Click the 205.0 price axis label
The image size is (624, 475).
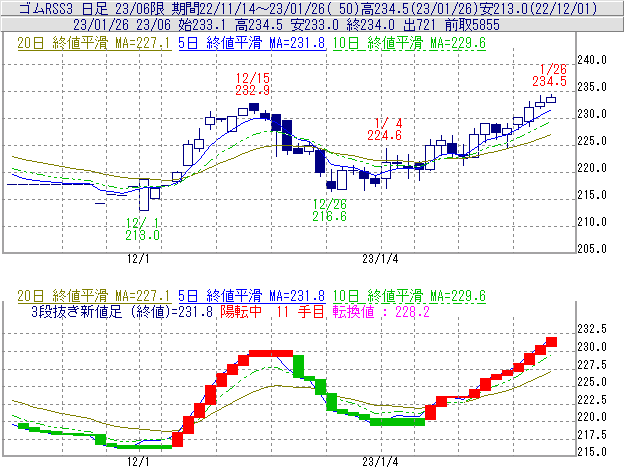click(x=592, y=249)
